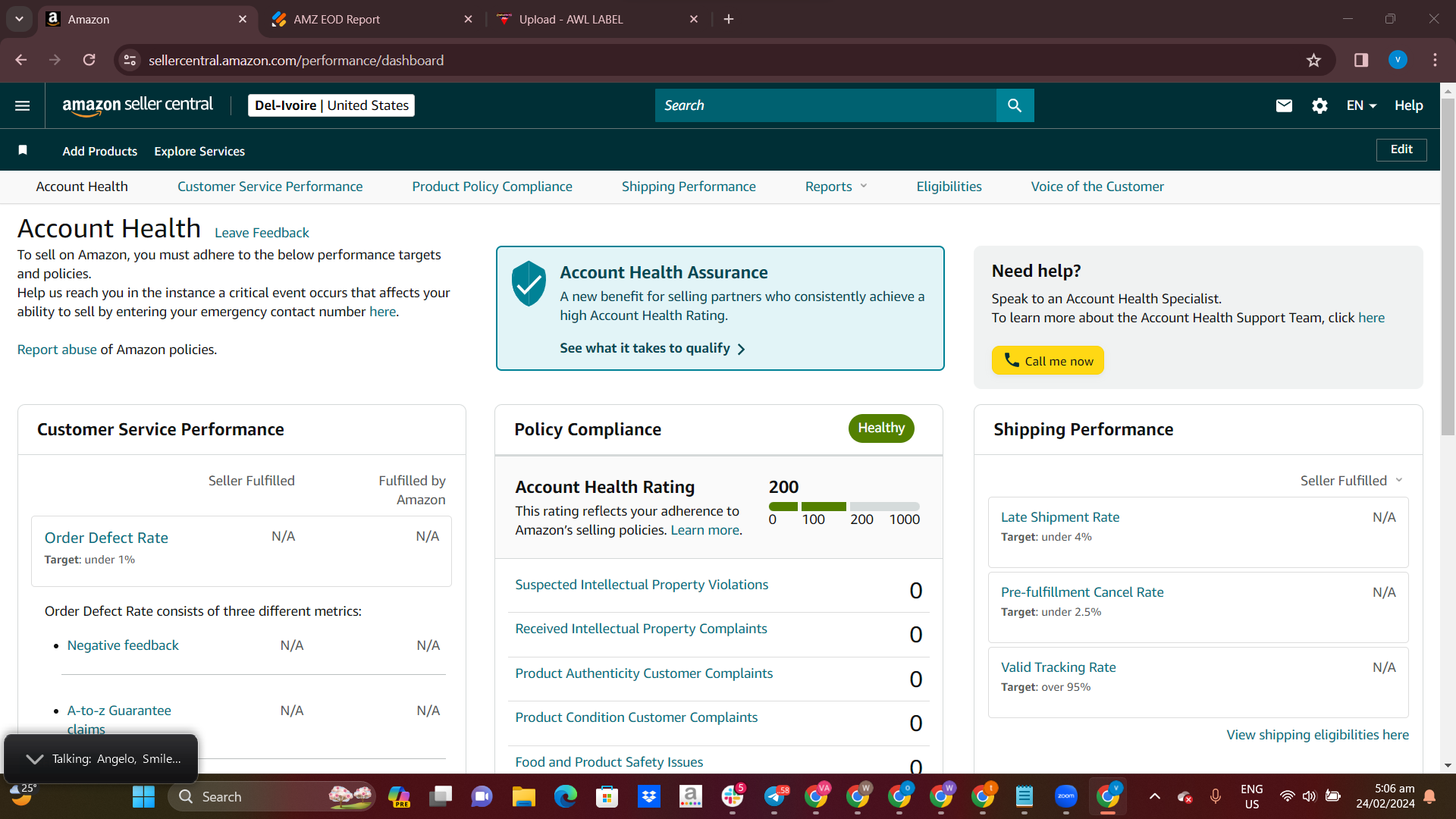Open the Chrome profile avatar
This screenshot has height=819, width=1456.
coord(1398,60)
